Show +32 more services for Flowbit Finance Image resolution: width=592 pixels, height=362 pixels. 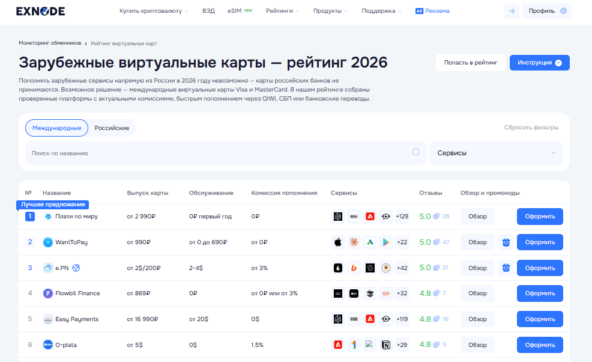point(402,293)
